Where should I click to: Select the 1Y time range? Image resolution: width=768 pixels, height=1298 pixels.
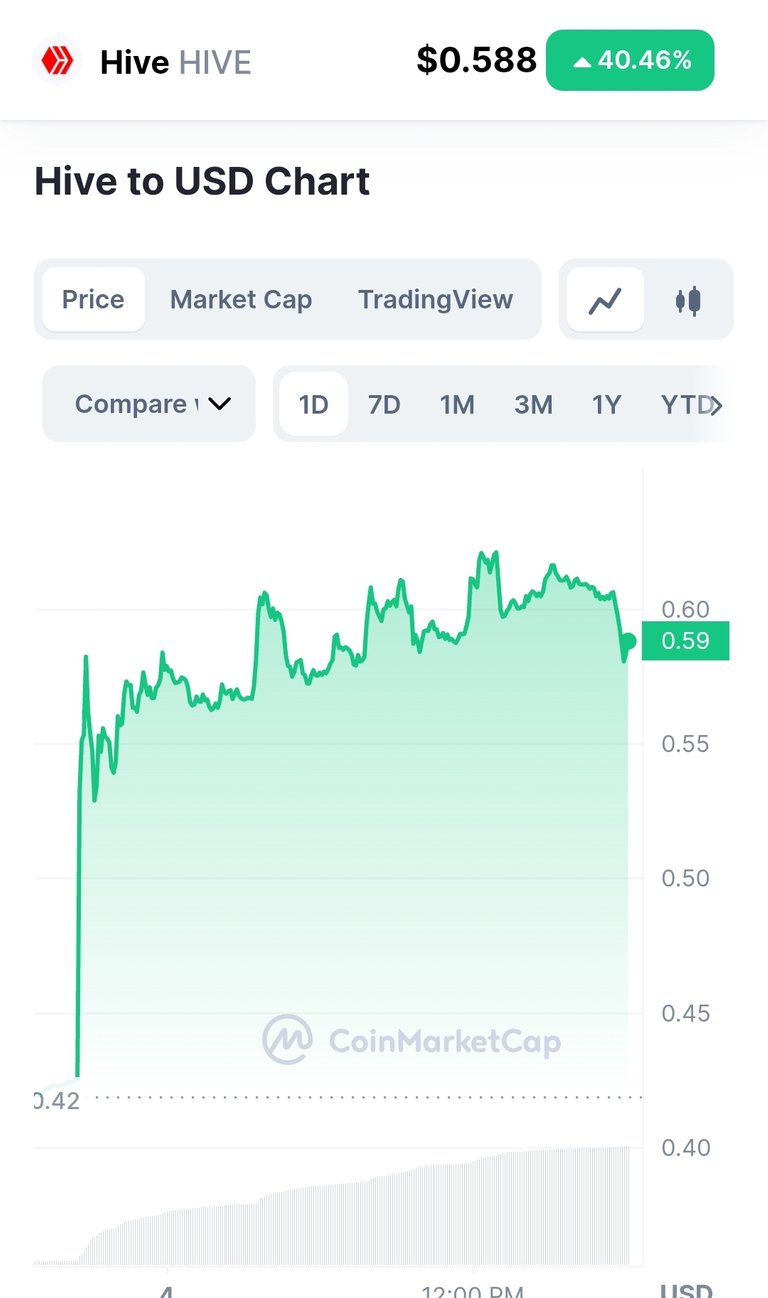pos(606,404)
